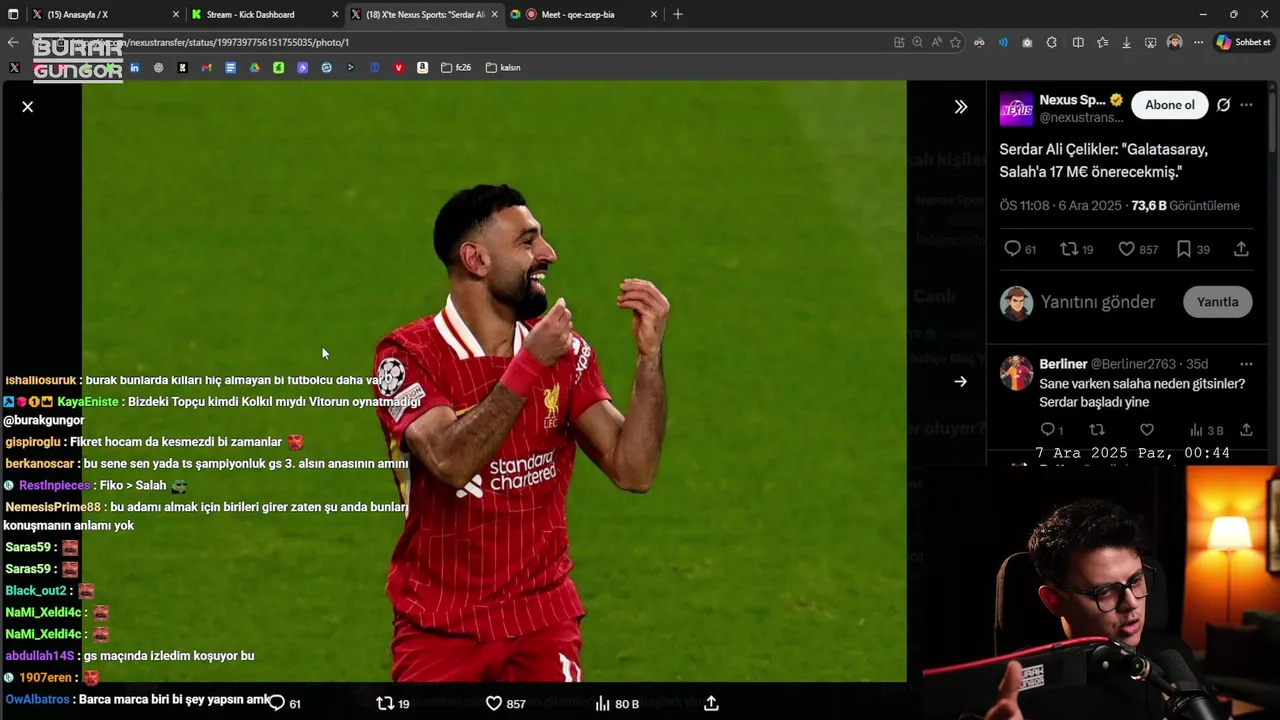The height and width of the screenshot is (720, 1280).
Task: Toggle split screen icon in toolbar
Action: [1078, 42]
